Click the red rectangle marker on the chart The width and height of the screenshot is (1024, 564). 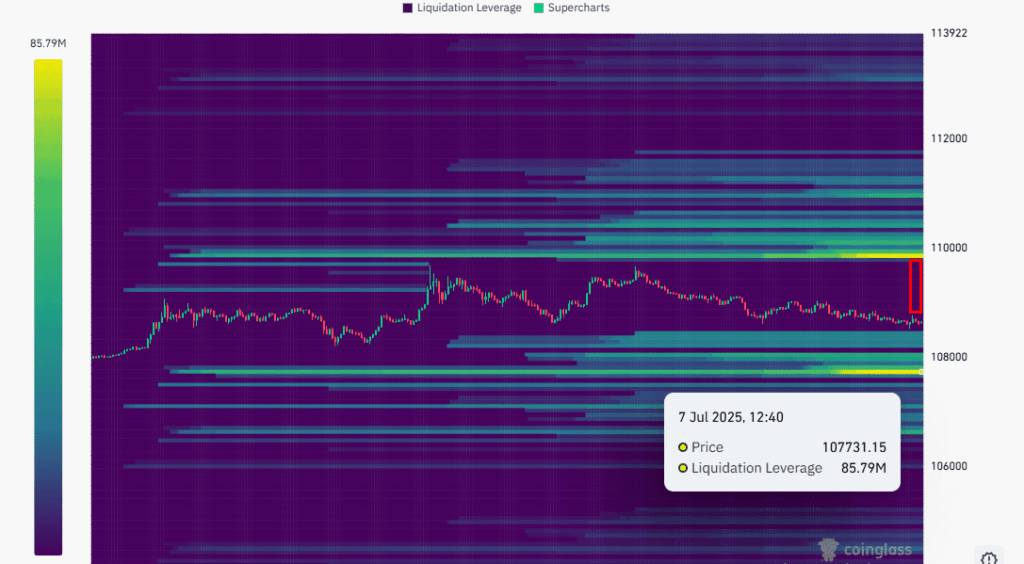tap(915, 286)
